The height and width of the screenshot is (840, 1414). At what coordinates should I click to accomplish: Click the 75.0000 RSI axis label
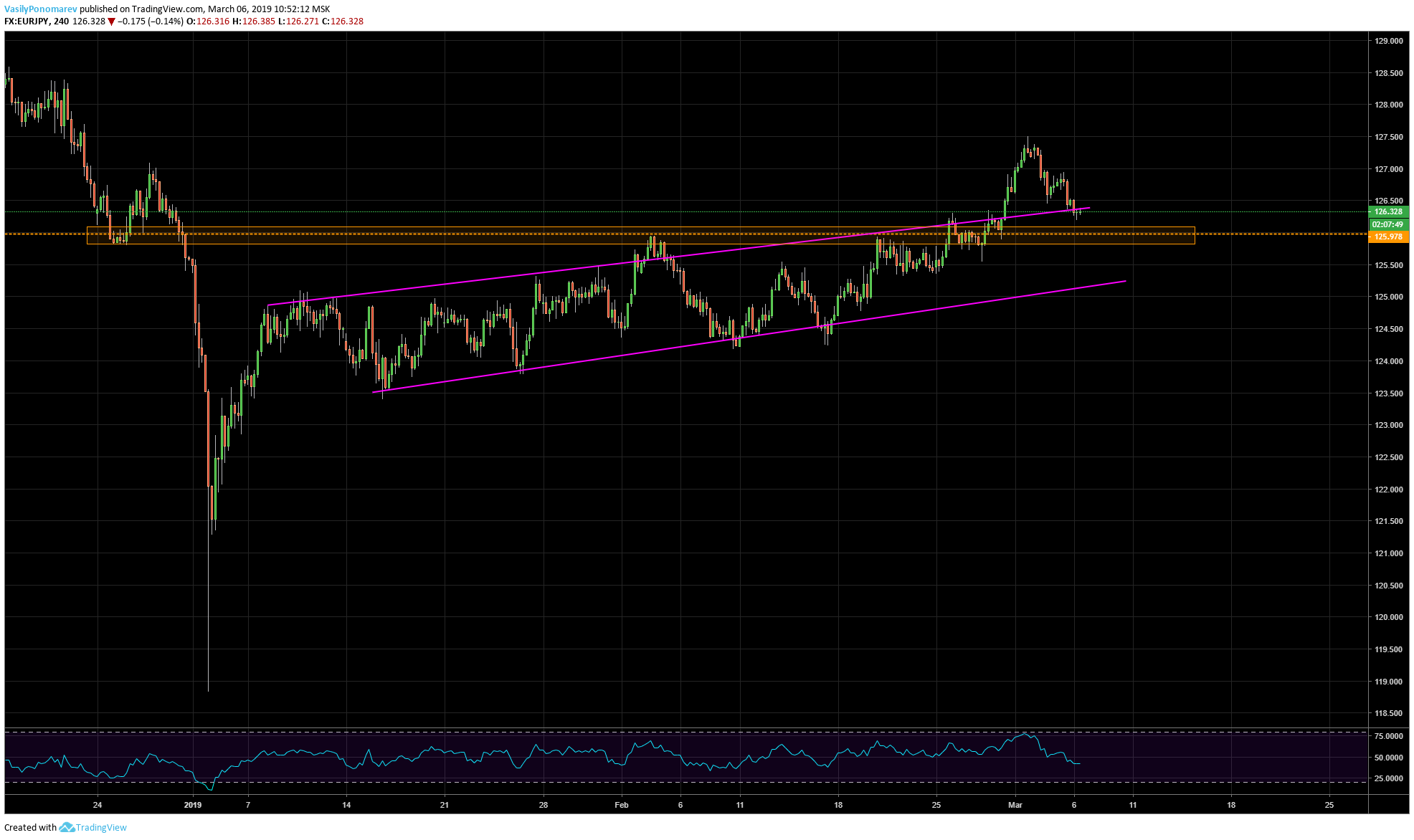click(1388, 736)
